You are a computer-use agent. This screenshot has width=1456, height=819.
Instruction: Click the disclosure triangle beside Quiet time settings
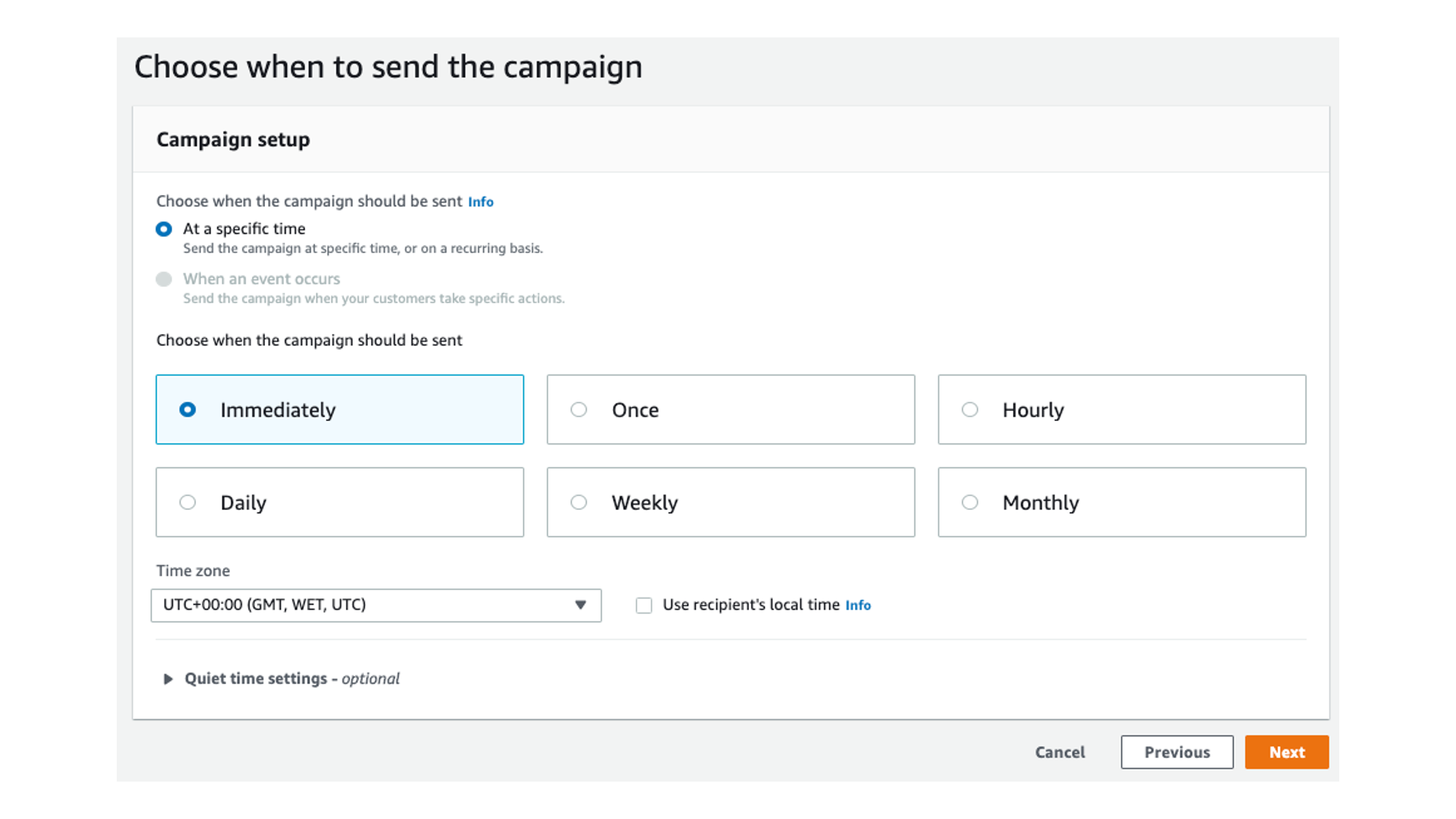click(x=167, y=679)
